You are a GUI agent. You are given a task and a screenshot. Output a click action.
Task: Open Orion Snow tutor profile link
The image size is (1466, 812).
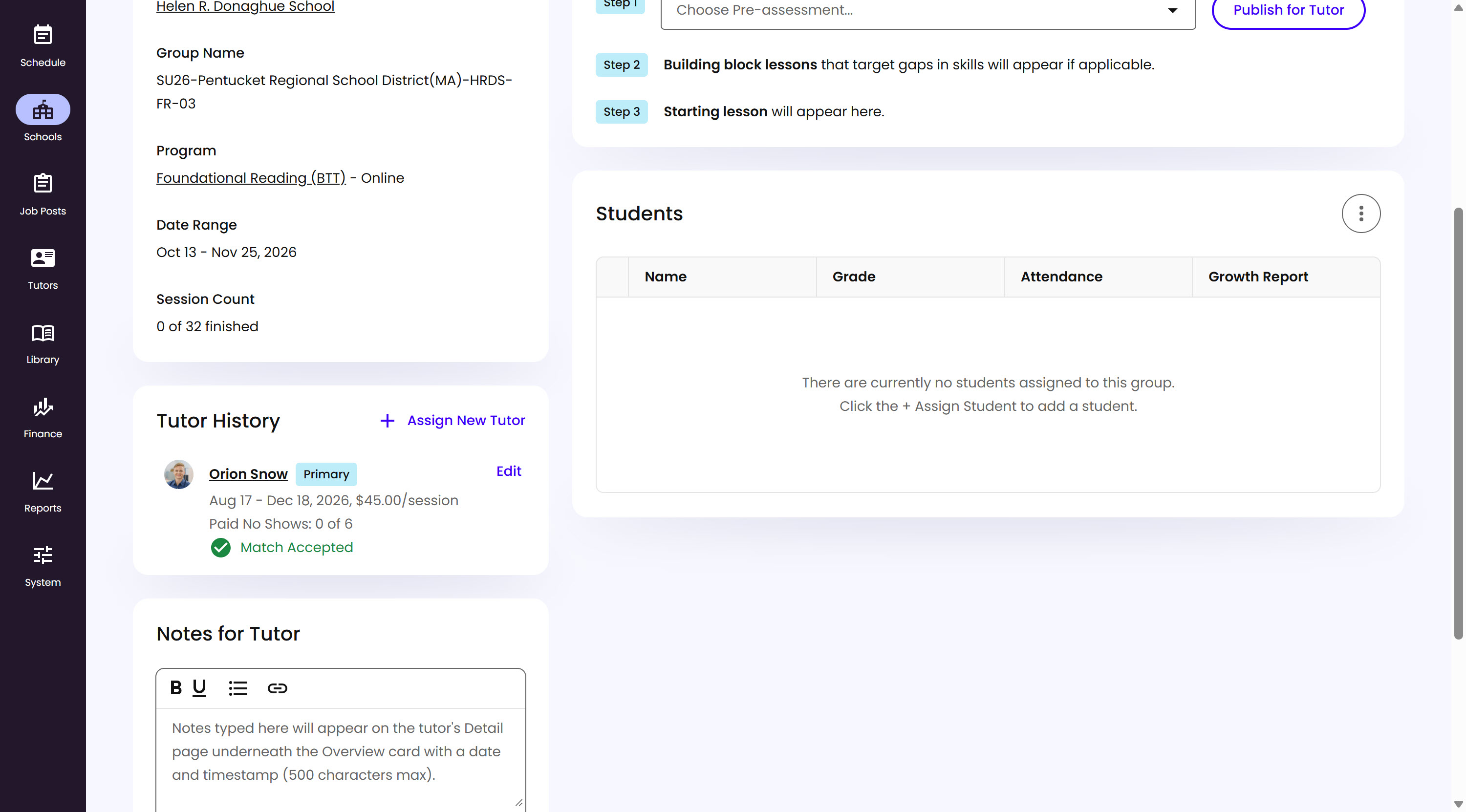pyautogui.click(x=248, y=474)
